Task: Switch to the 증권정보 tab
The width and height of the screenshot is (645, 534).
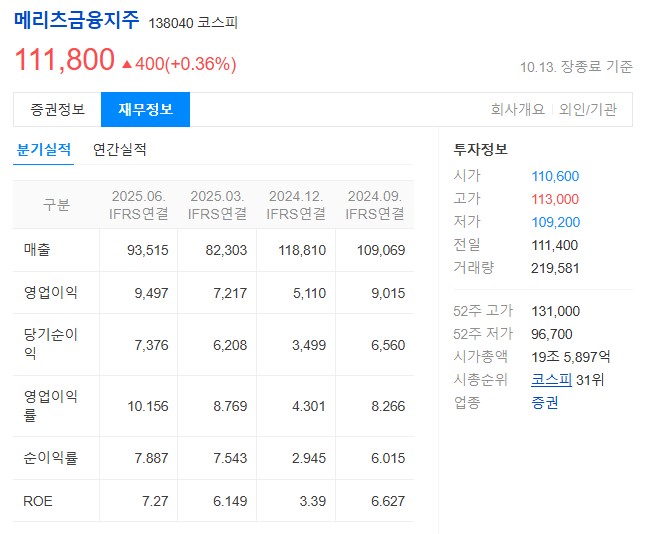Action: coord(57,109)
